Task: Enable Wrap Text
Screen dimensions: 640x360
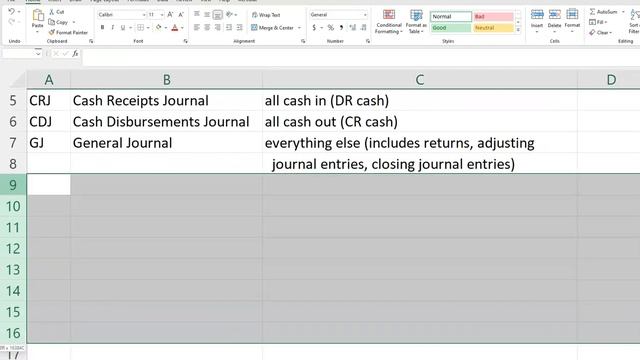Action: (266, 15)
